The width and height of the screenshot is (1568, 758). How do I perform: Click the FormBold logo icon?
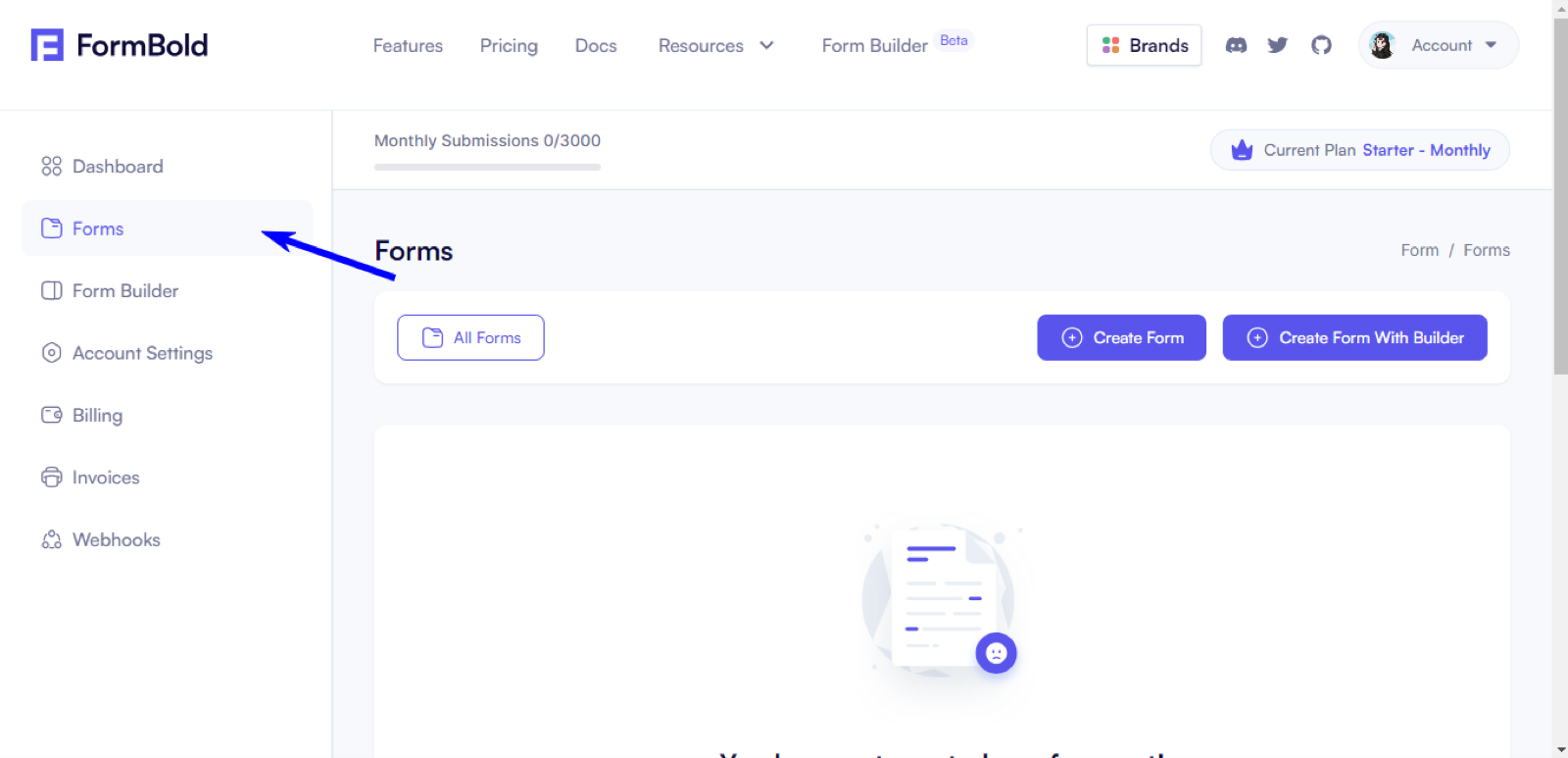[x=47, y=45]
